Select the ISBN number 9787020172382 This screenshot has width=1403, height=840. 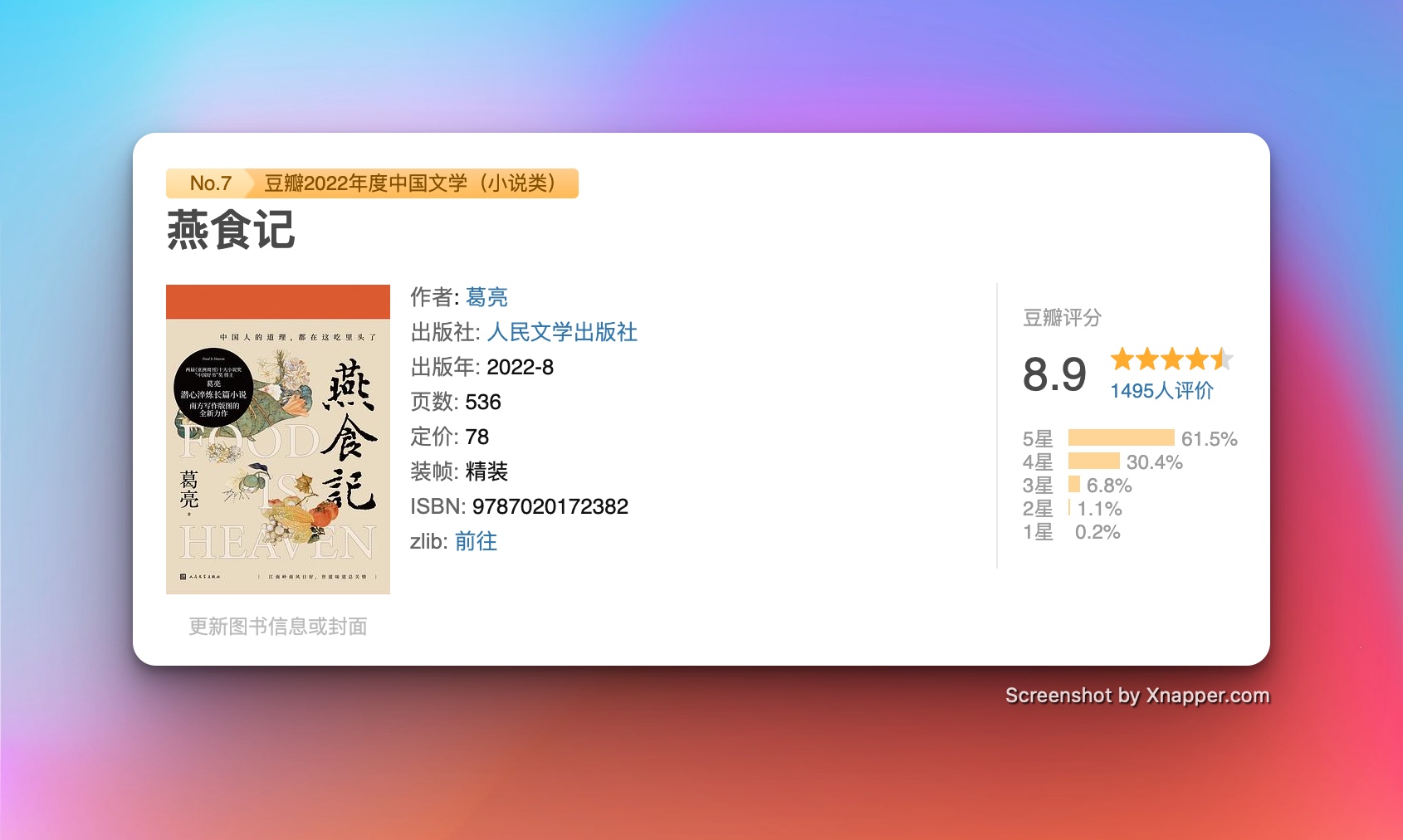coord(550,506)
